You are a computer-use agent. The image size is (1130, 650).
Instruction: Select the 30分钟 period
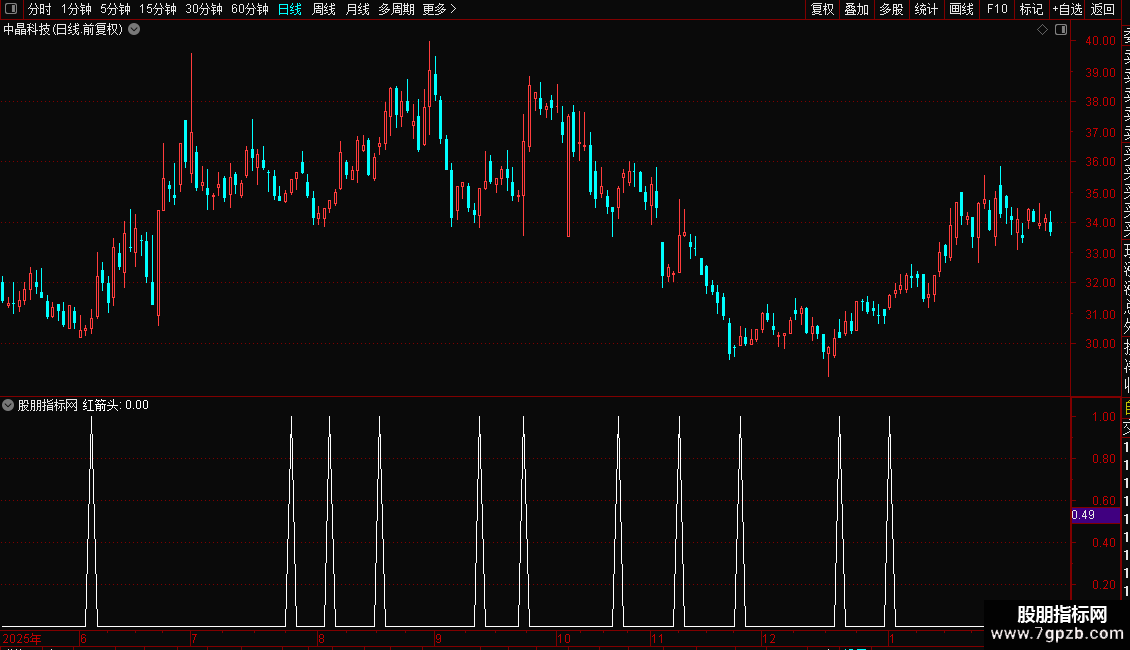pyautogui.click(x=204, y=9)
